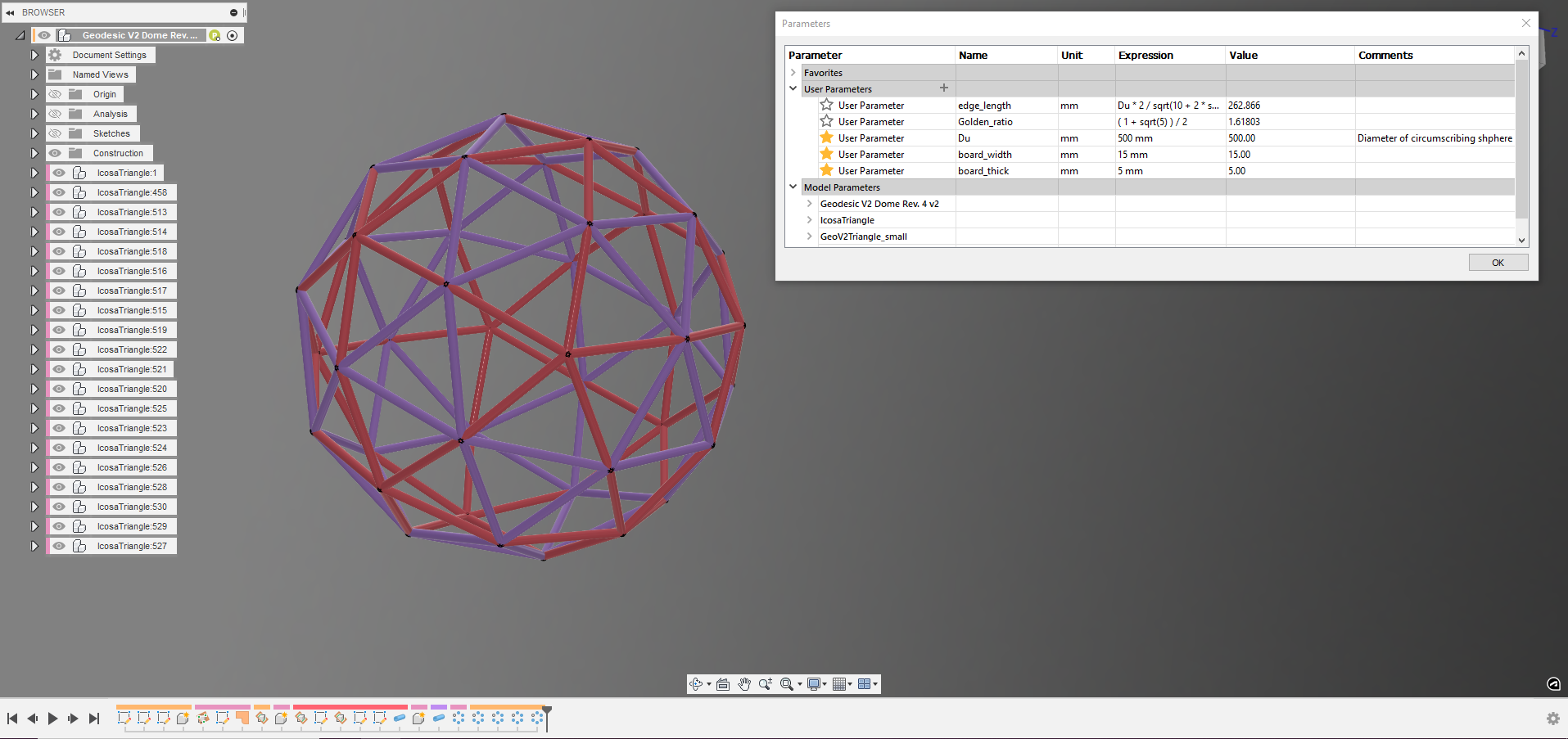Select the Orbit tool in the navigation bar

697,684
